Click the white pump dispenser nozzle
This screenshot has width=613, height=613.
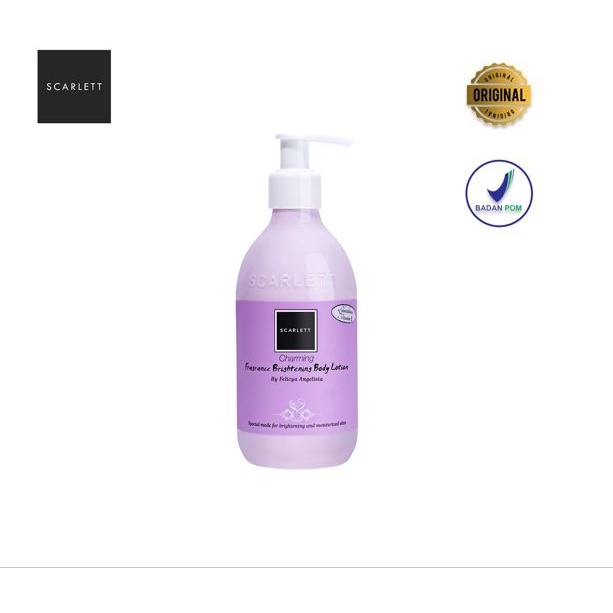[x=314, y=140]
